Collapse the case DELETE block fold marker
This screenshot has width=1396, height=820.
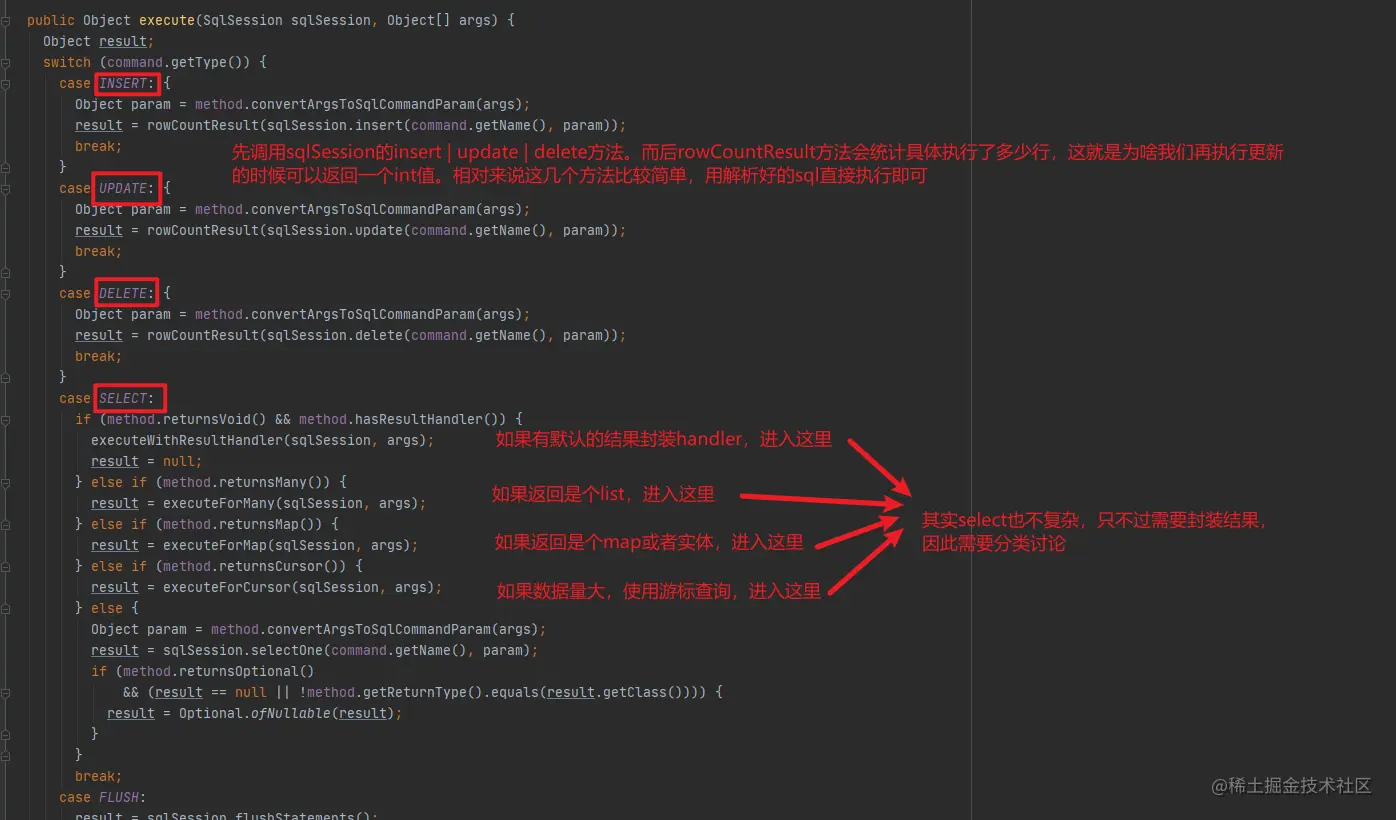point(5,293)
